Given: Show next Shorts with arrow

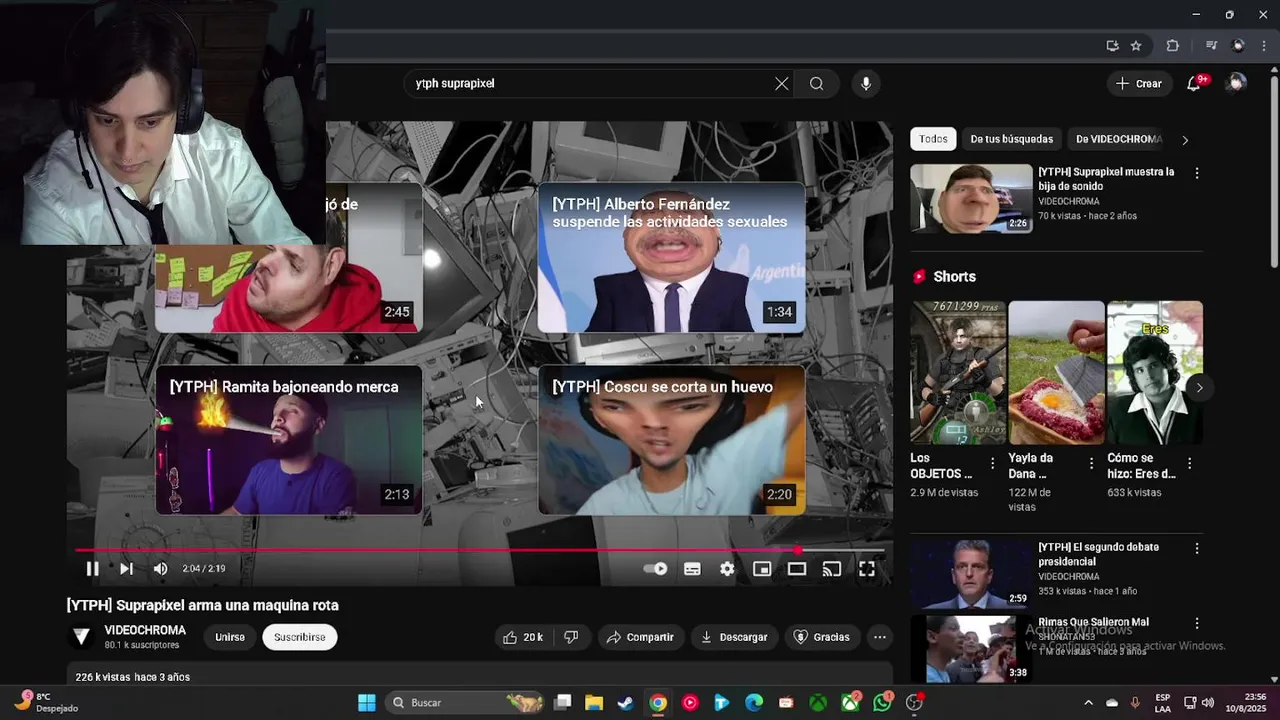Looking at the screenshot, I should click(1199, 388).
